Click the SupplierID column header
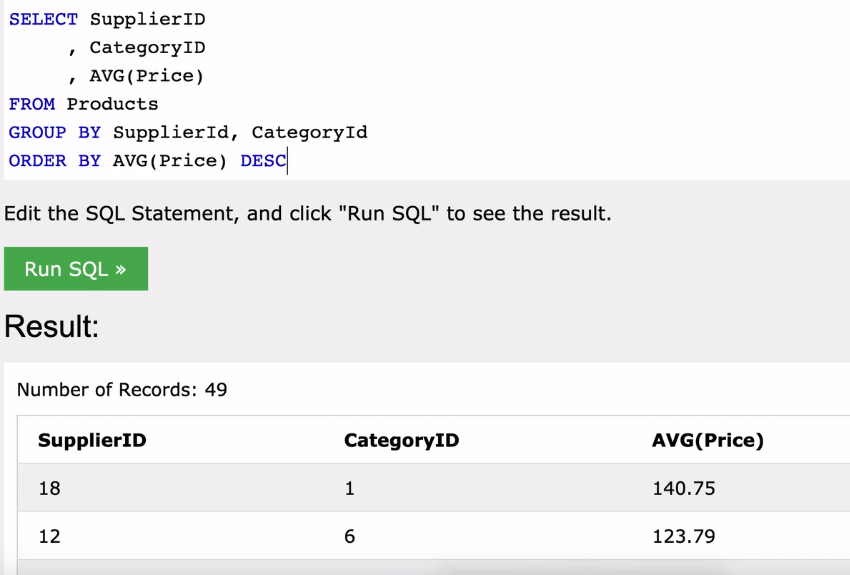850x575 pixels. 92,440
